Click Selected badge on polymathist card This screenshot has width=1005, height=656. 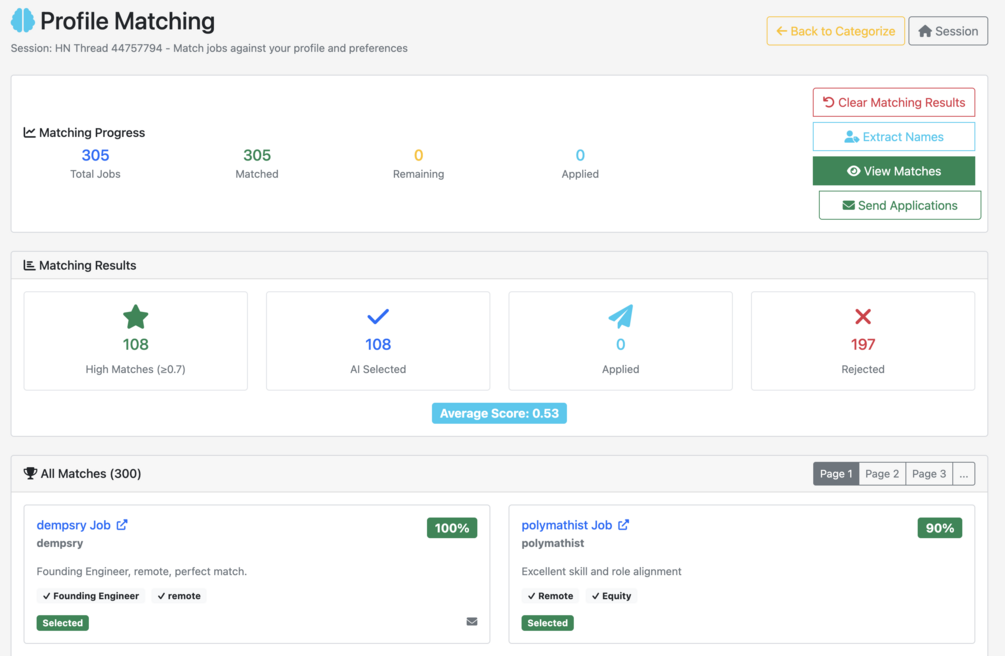click(x=547, y=623)
